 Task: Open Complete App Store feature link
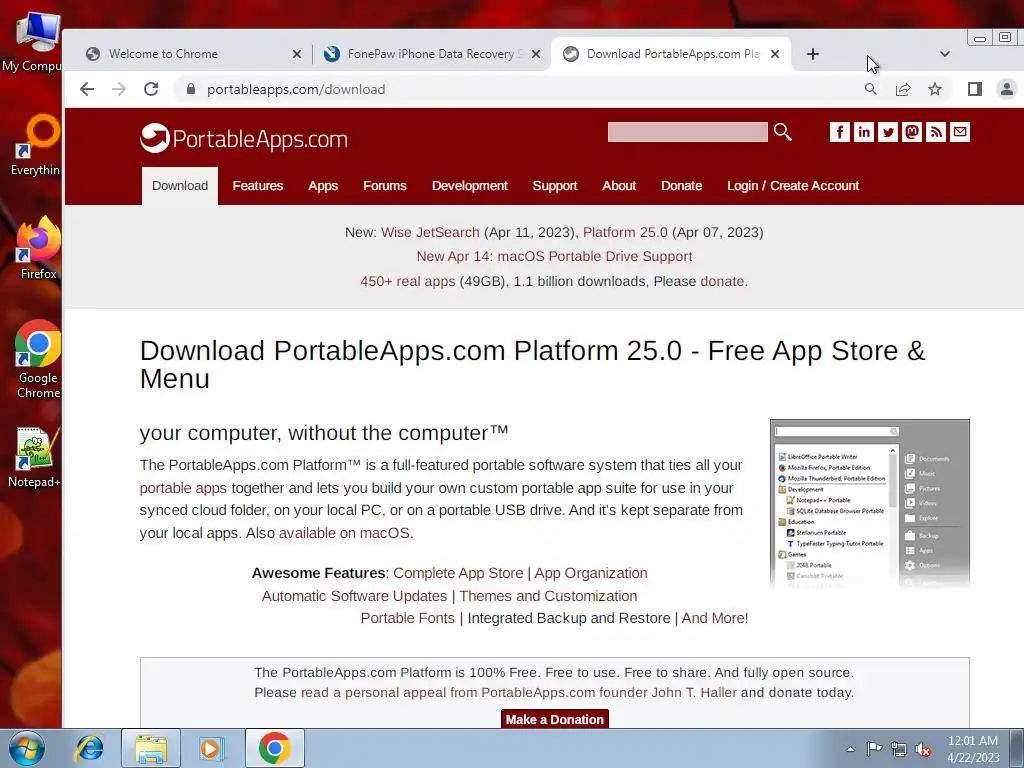point(458,573)
